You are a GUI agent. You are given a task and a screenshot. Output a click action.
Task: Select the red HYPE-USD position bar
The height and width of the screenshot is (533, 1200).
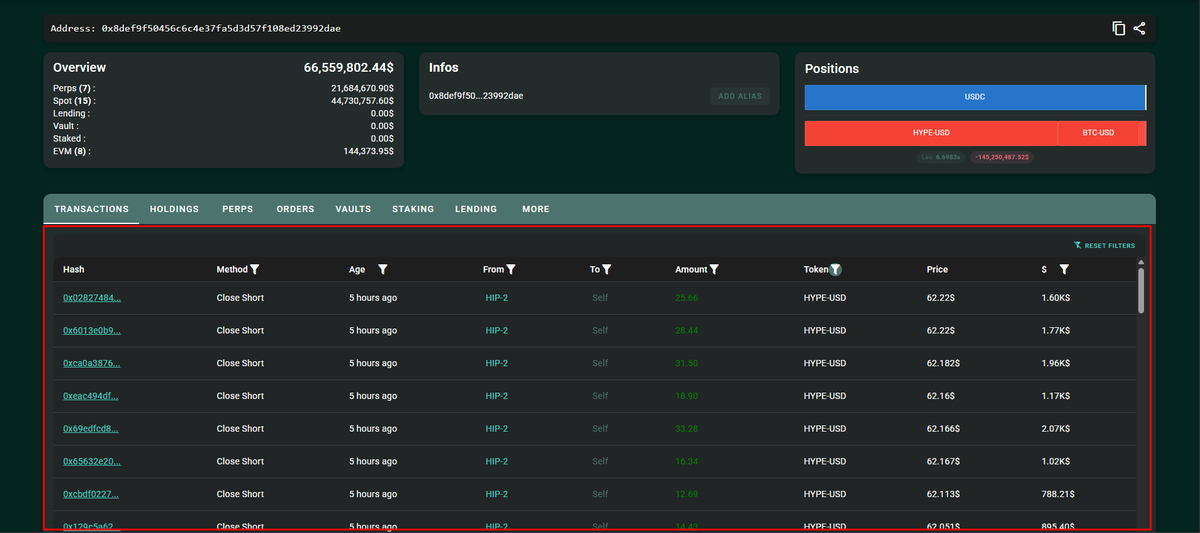point(931,133)
